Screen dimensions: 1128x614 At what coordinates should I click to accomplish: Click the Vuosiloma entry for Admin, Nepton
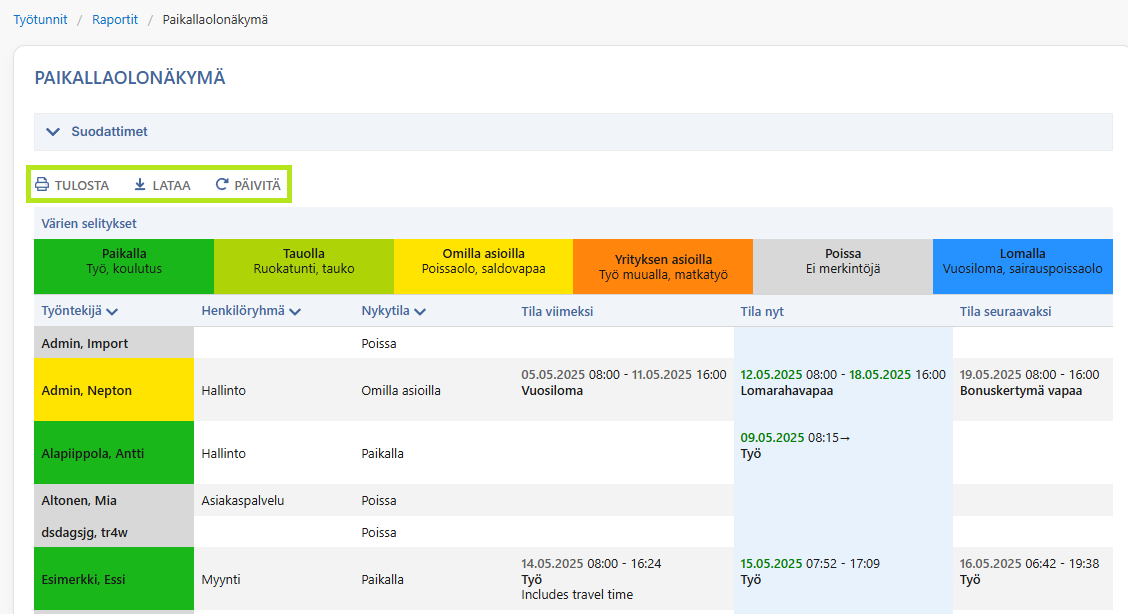552,391
